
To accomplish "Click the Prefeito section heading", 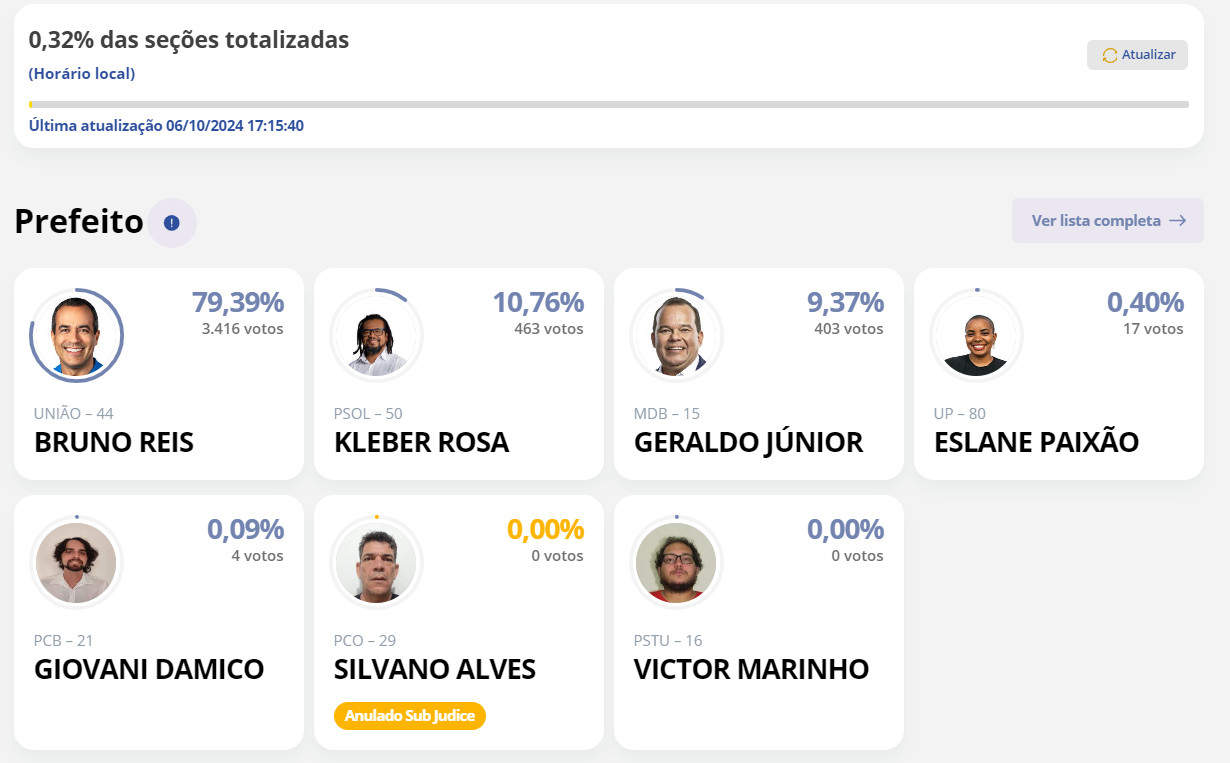I will [x=79, y=222].
